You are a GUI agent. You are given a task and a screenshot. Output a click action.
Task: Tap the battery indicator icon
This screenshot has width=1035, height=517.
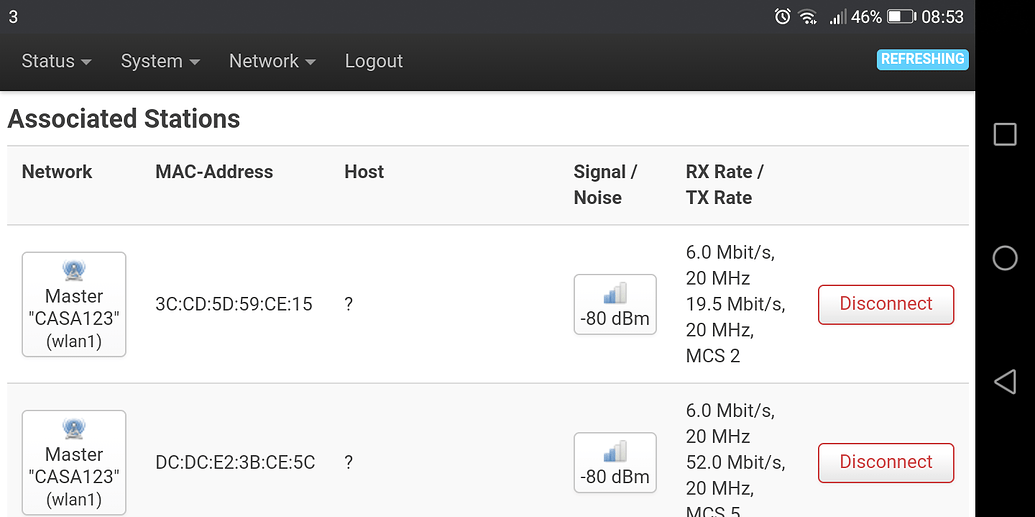coord(901,17)
